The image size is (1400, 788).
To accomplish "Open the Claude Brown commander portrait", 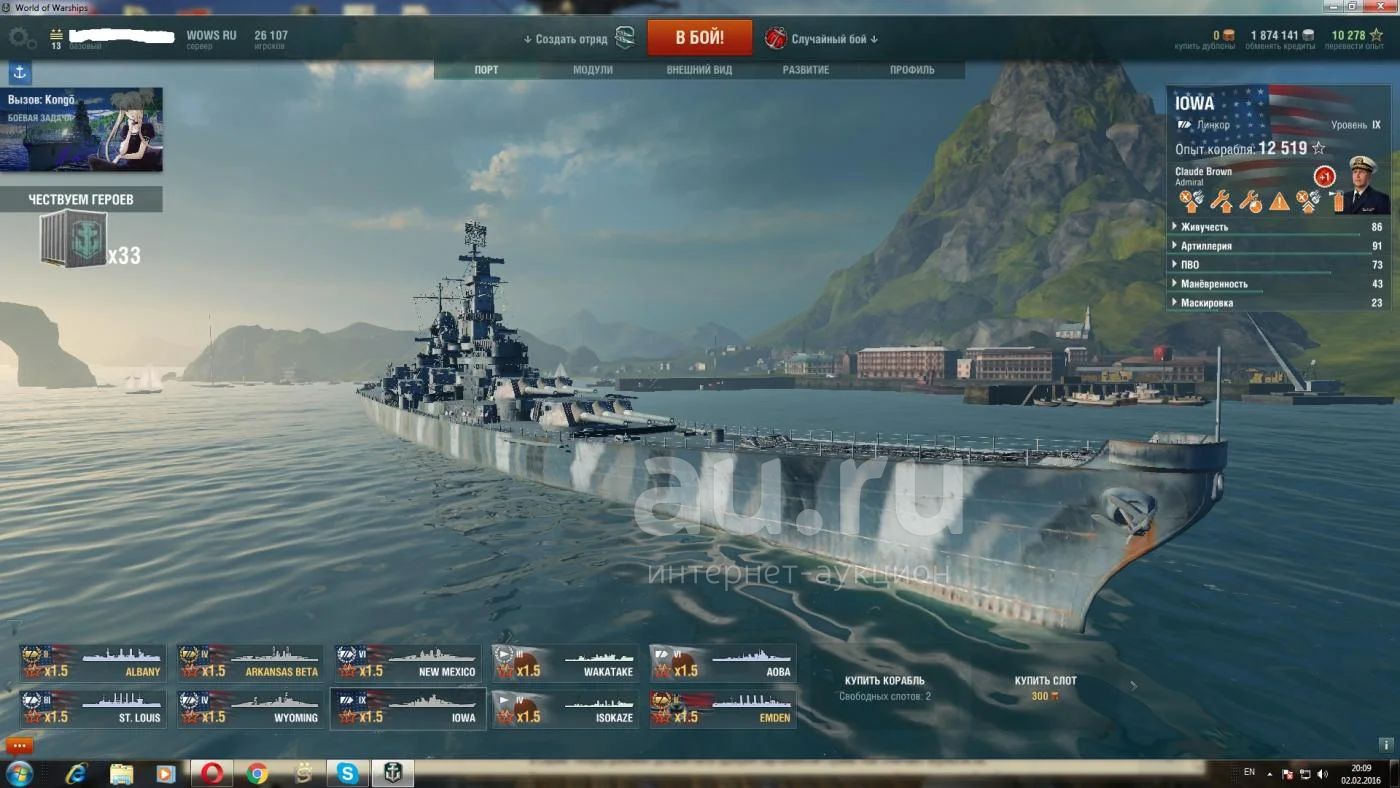I will tap(1363, 185).
